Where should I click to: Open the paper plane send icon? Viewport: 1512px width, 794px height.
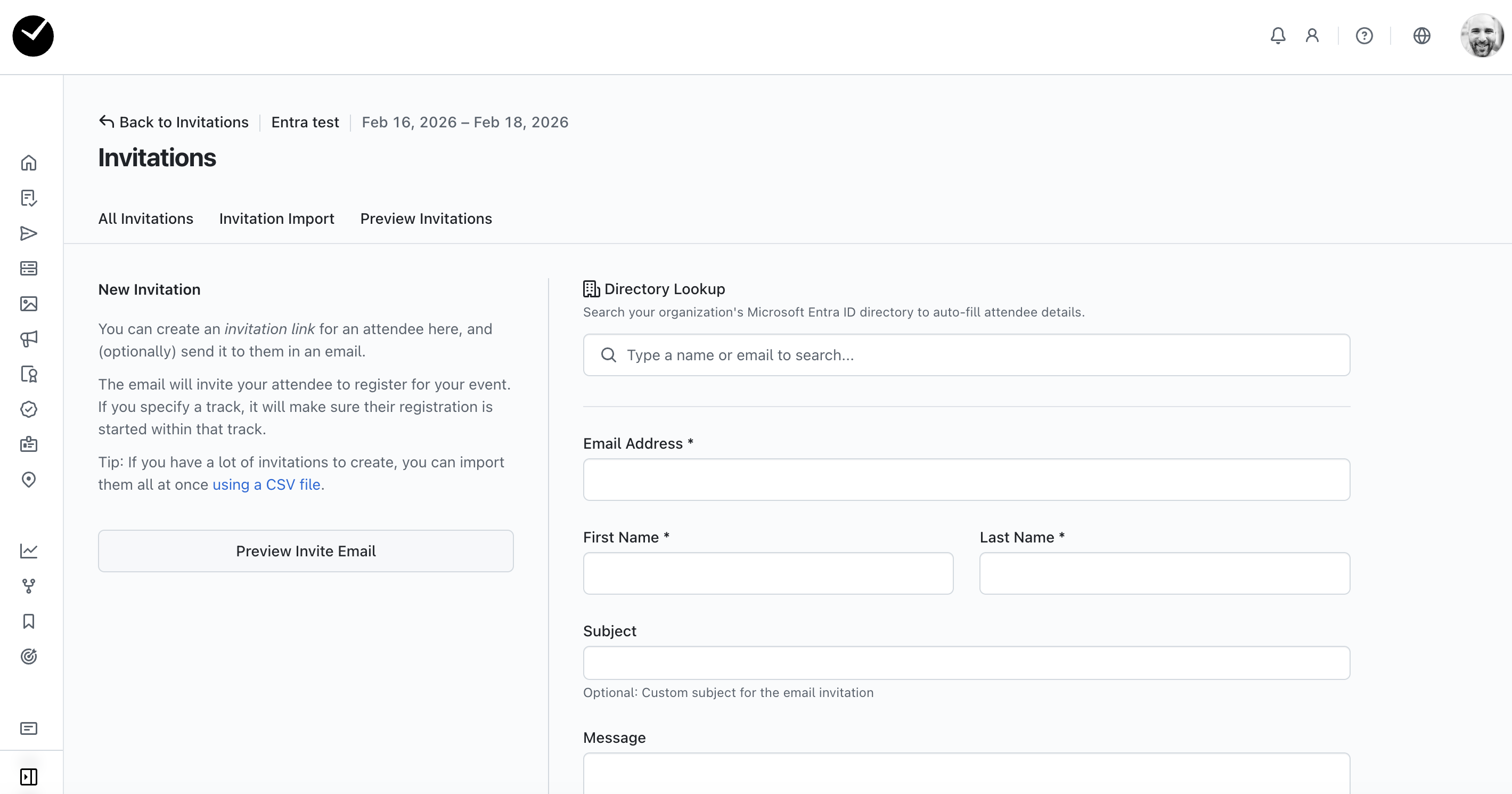(x=28, y=233)
